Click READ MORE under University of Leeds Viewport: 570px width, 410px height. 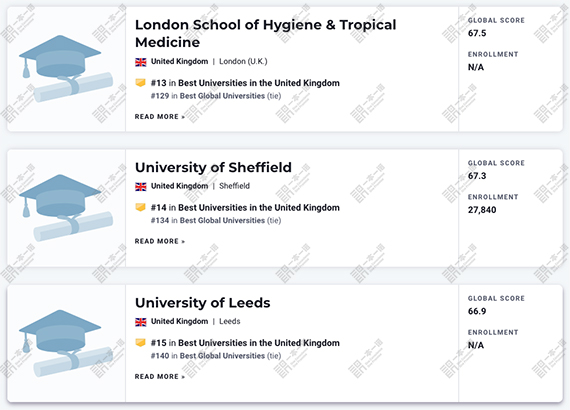pos(160,377)
